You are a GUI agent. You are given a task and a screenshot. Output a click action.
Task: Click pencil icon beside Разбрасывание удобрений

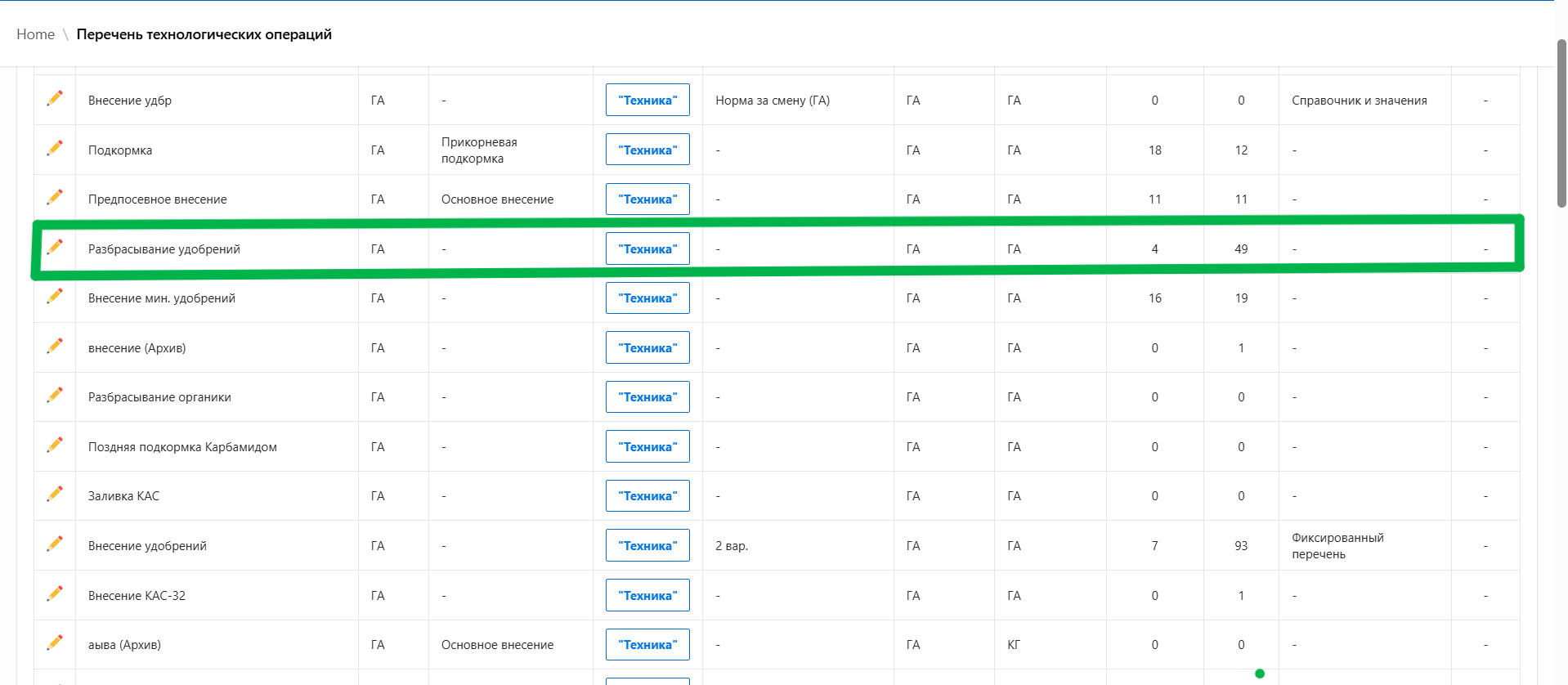pyautogui.click(x=55, y=247)
